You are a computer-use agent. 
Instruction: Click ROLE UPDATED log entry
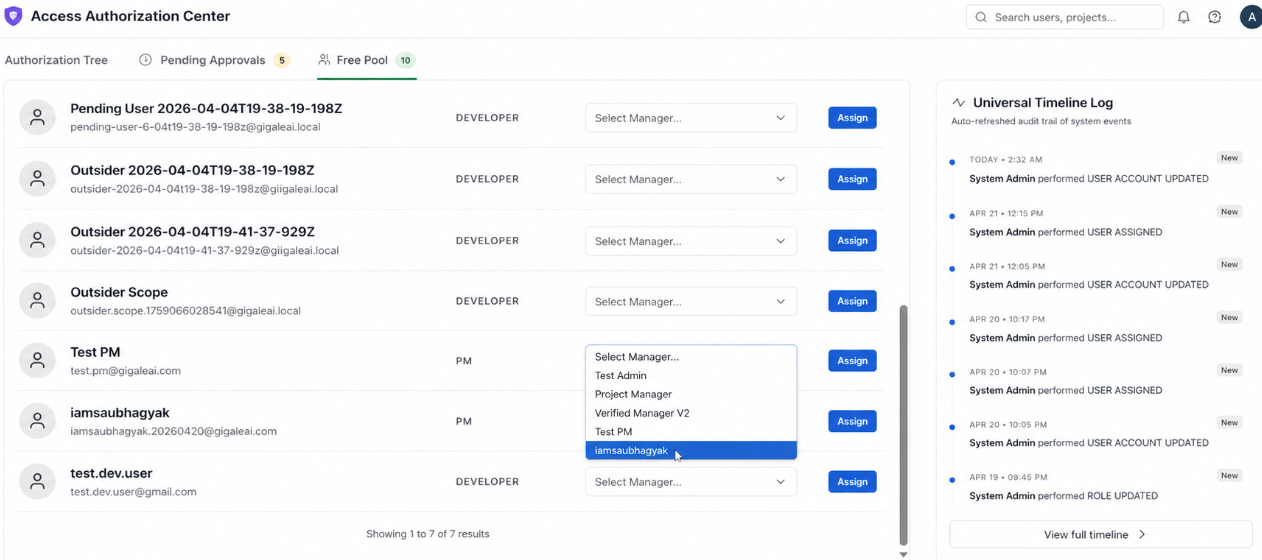[1064, 496]
